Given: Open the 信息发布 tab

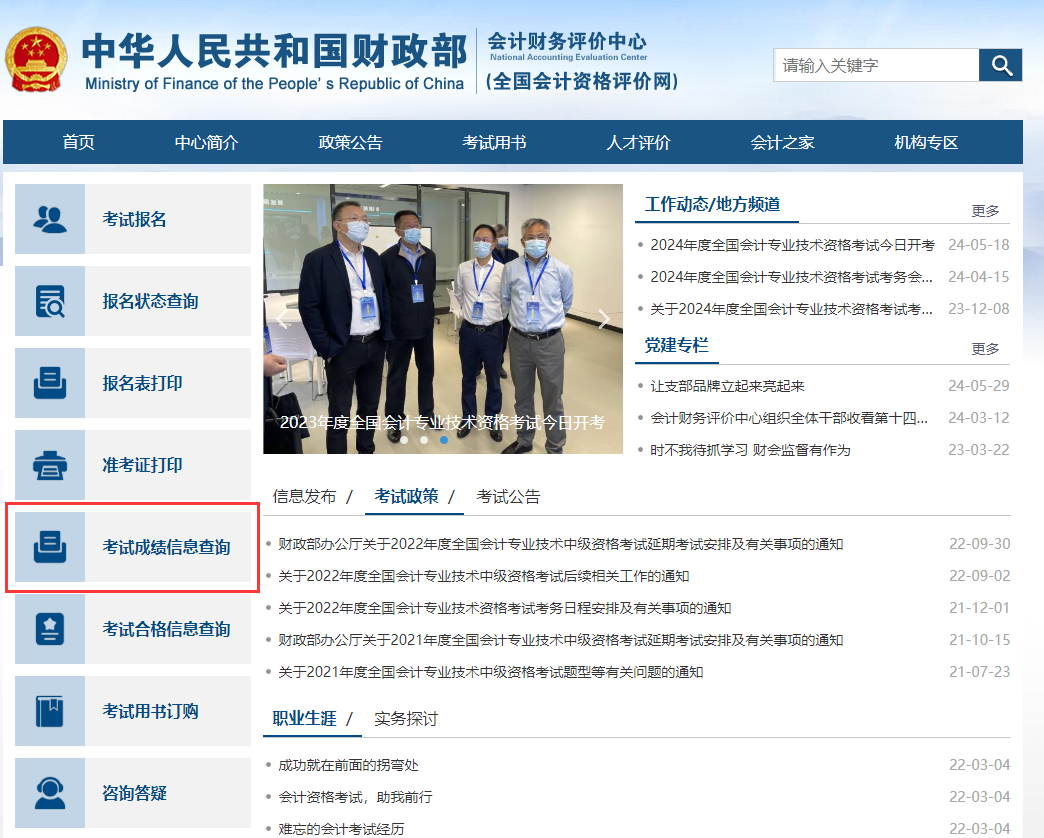Looking at the screenshot, I should coord(305,496).
